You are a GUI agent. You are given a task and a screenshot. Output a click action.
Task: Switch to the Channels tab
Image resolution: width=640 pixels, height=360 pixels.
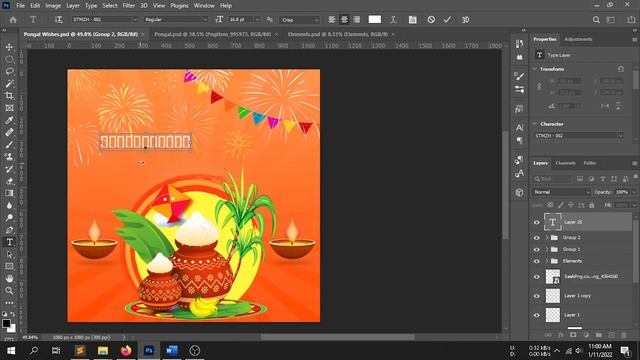pos(565,163)
